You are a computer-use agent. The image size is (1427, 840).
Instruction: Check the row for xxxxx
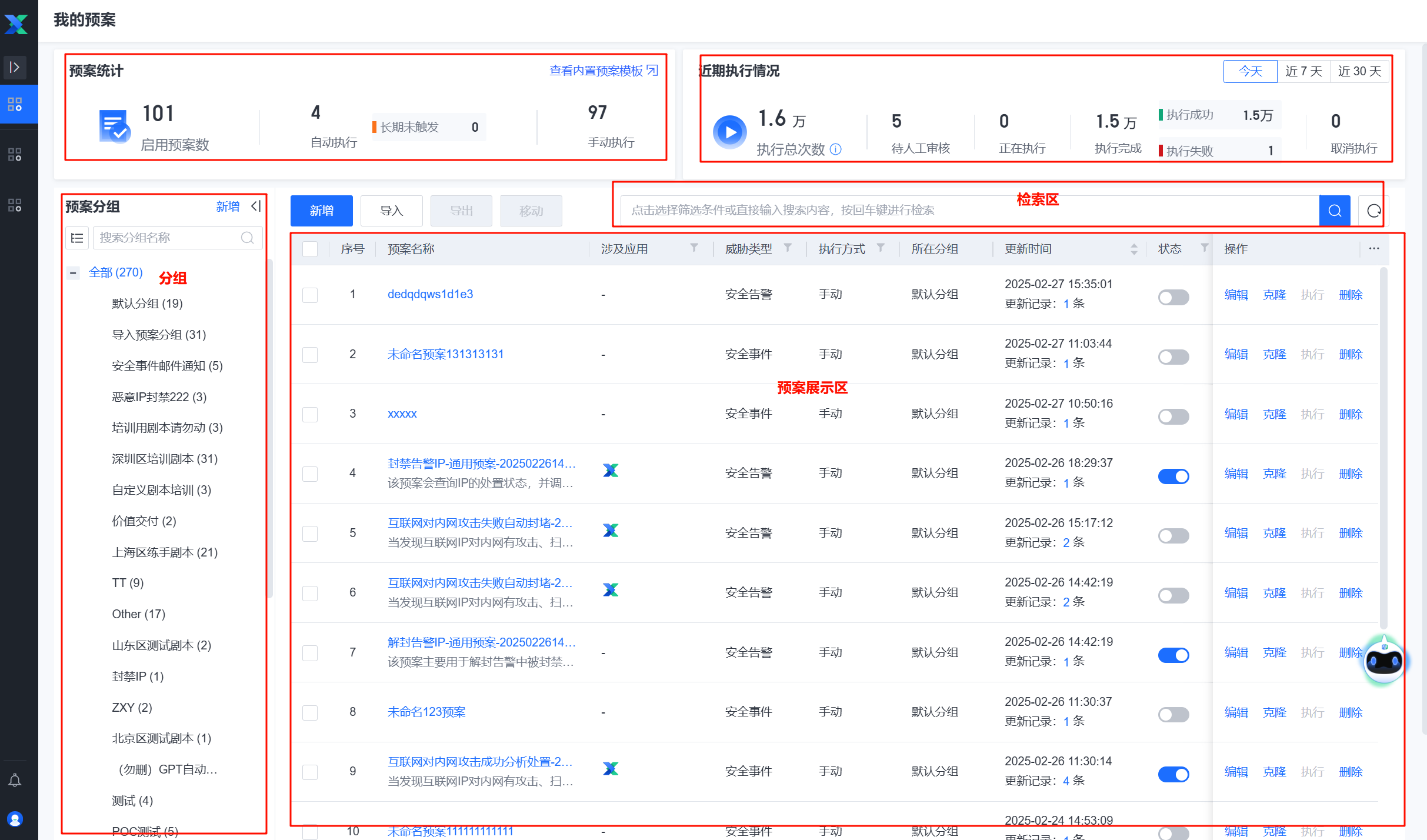point(310,414)
